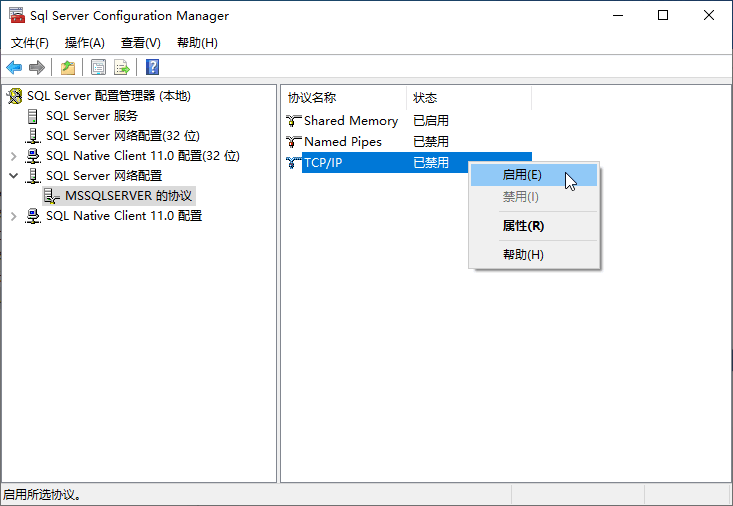733x506 pixels.
Task: Choose 属性(R) in the context menu
Action: click(x=533, y=226)
